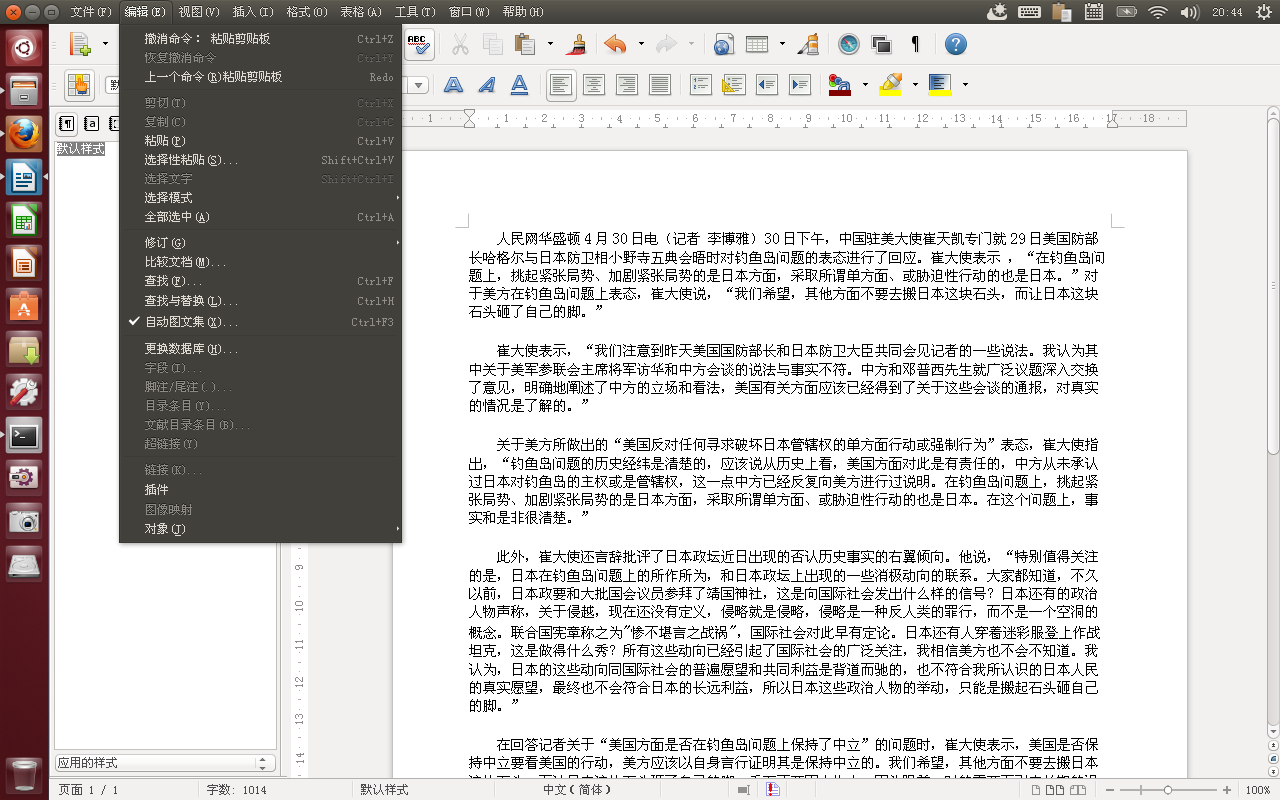
Task: Open 应用的样式 combo box in styles panel
Action: coord(165,763)
